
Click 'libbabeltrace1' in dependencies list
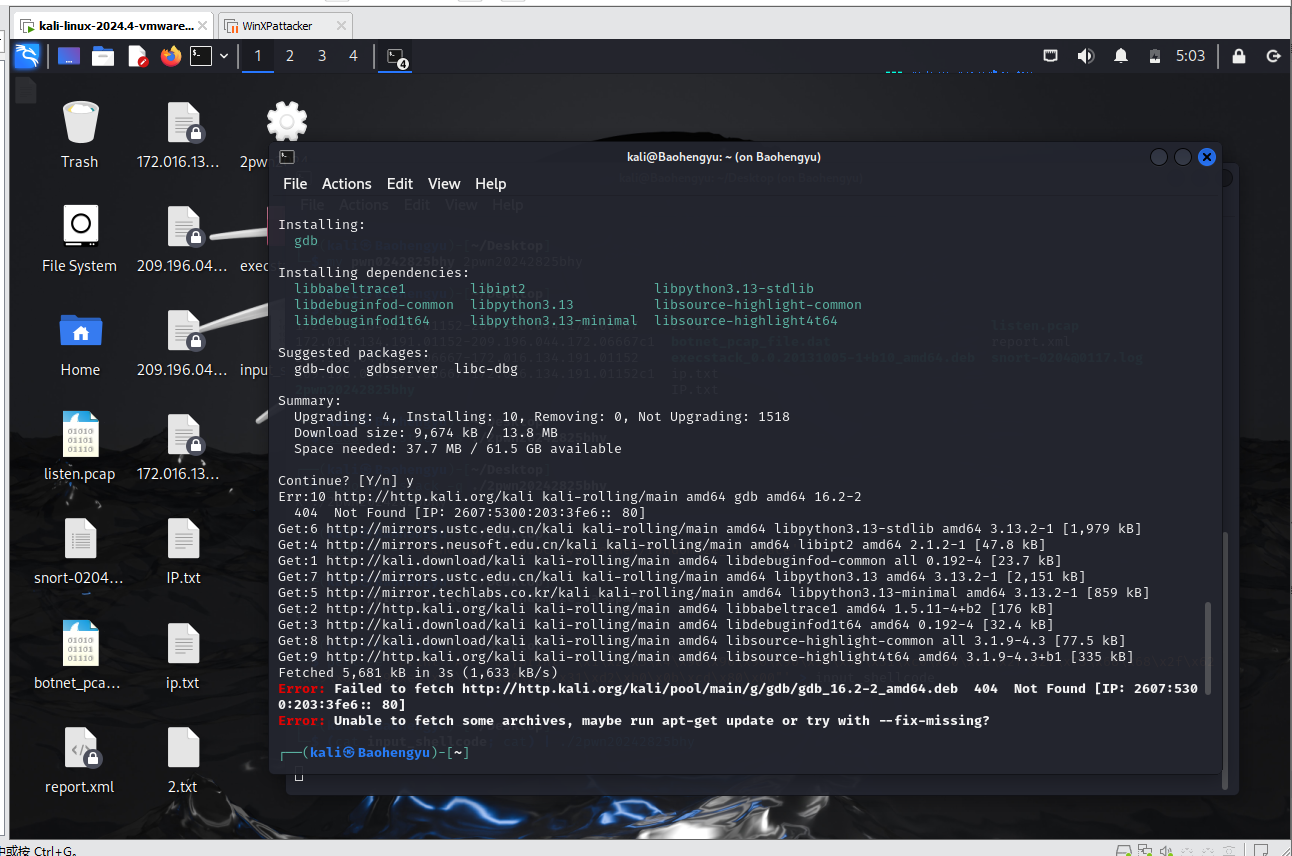[x=350, y=289]
